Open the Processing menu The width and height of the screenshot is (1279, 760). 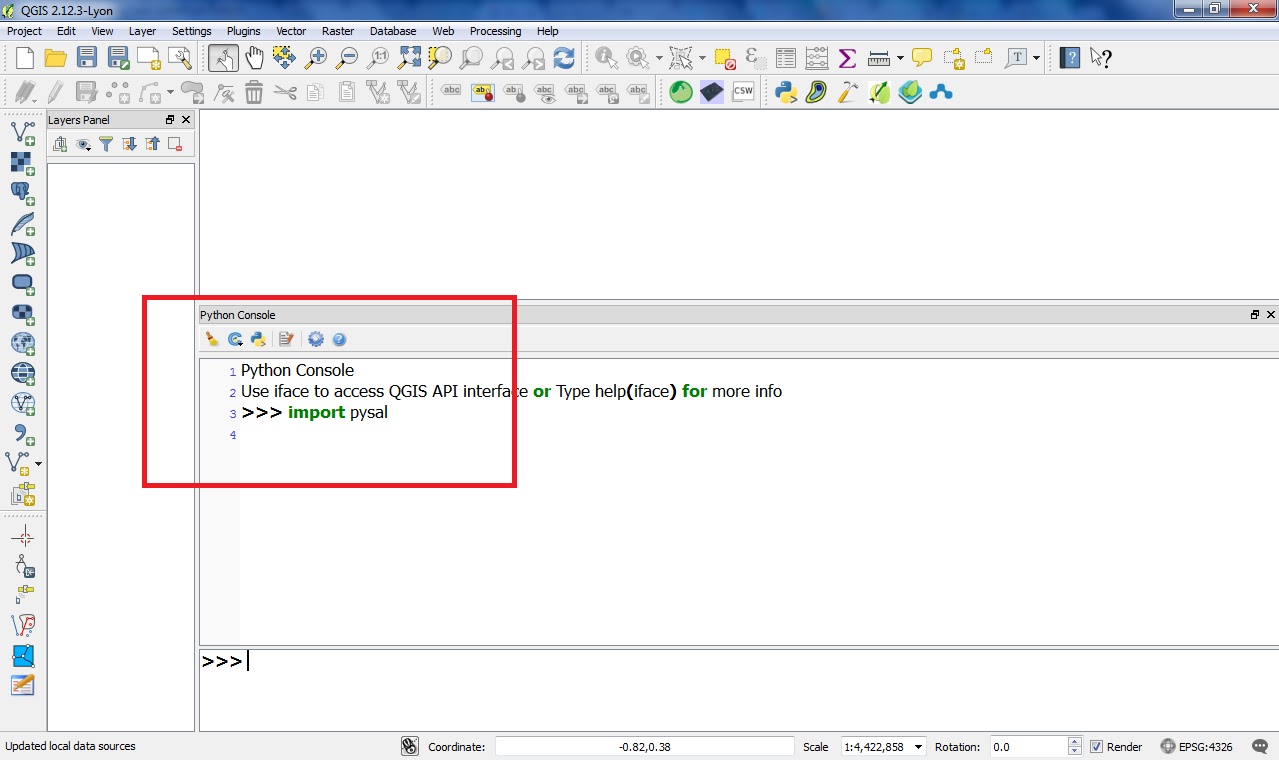pos(495,31)
